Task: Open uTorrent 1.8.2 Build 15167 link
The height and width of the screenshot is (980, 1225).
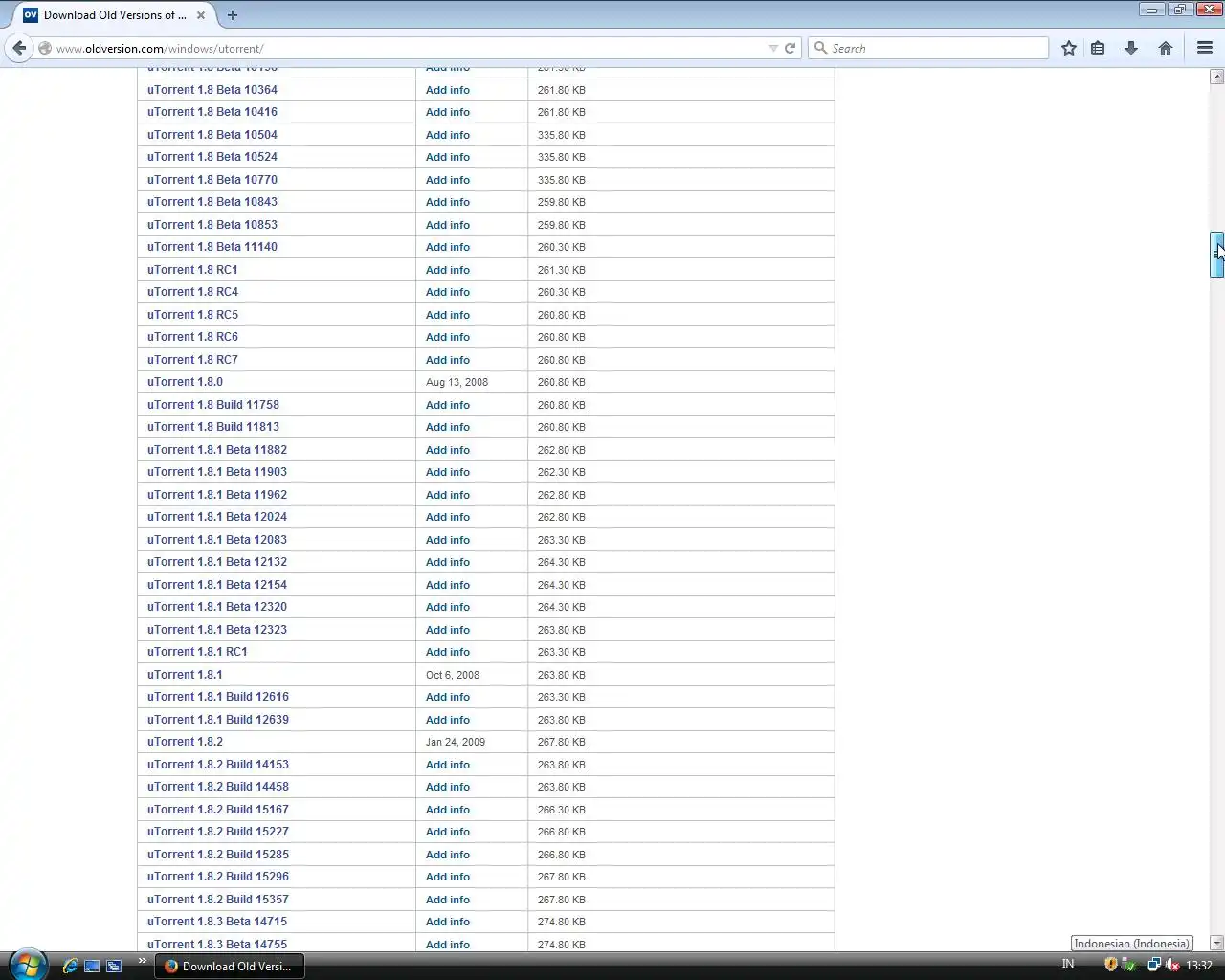Action: 218,810
